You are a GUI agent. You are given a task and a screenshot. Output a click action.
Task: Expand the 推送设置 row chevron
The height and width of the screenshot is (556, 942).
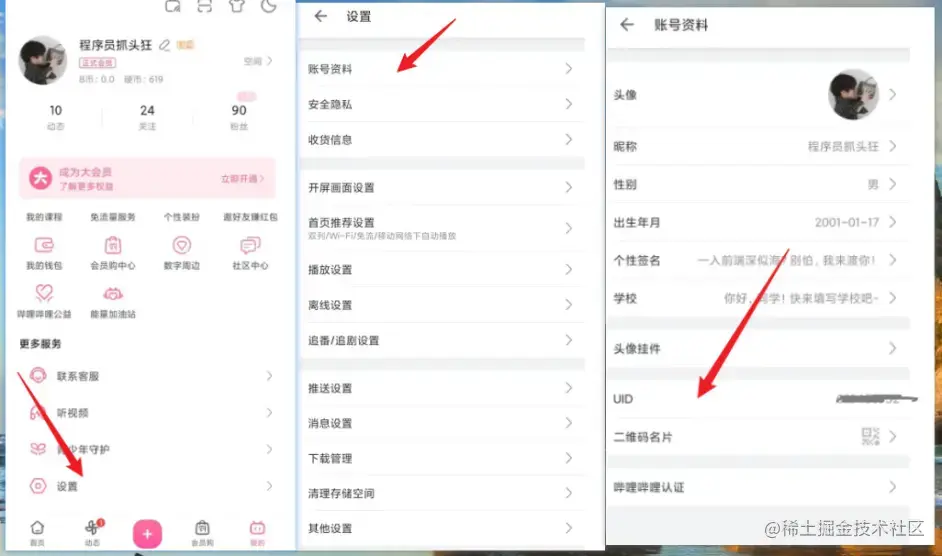click(x=568, y=388)
